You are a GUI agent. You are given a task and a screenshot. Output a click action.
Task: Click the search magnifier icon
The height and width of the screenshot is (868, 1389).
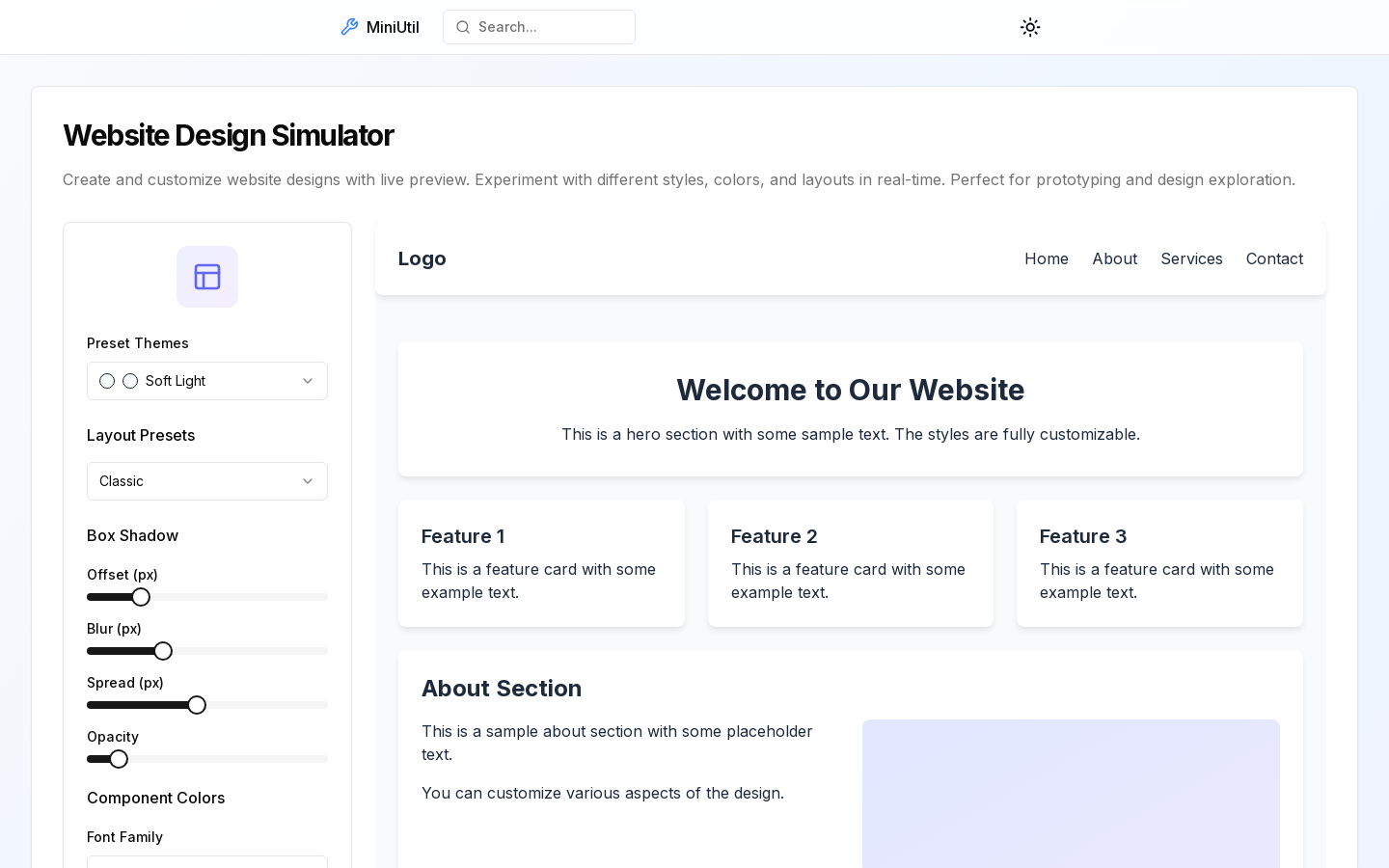tap(463, 27)
